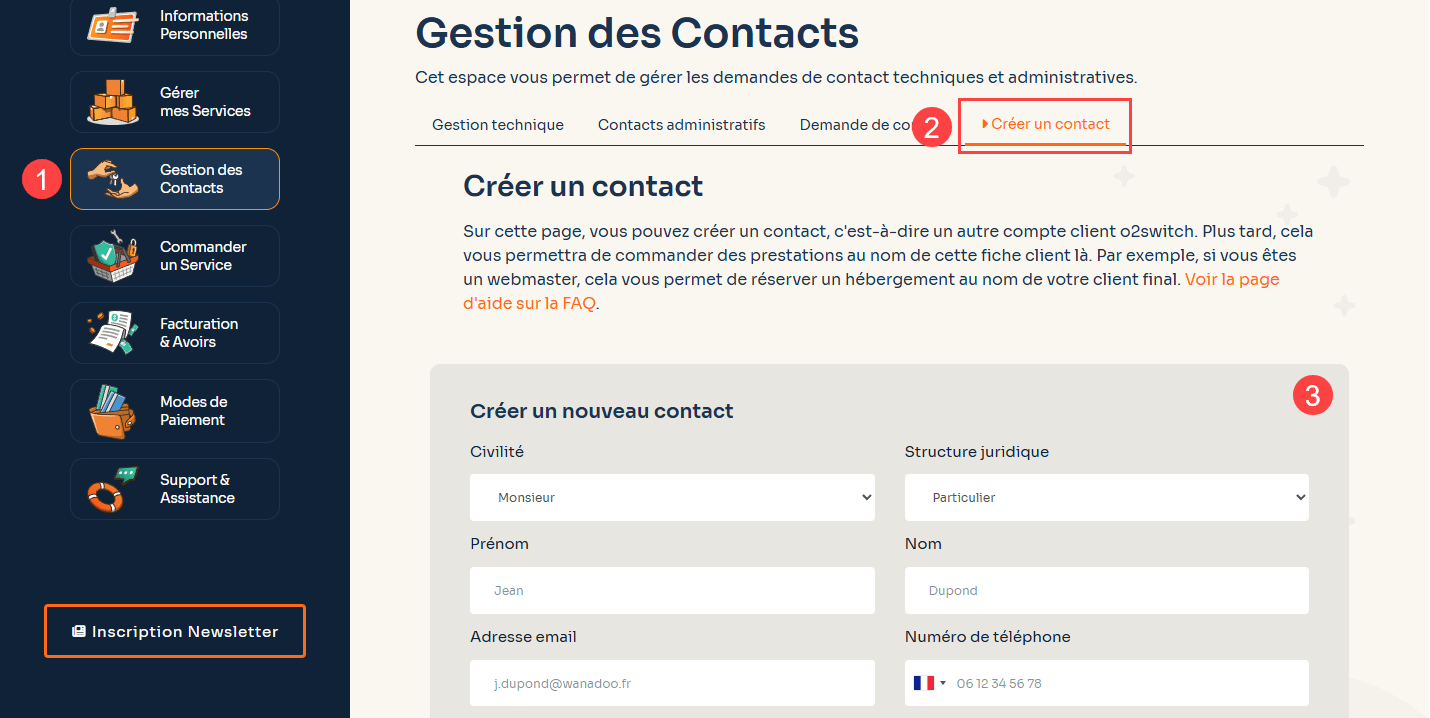Switch to the Gestion technique tab
The height and width of the screenshot is (718, 1430).
pos(497,124)
